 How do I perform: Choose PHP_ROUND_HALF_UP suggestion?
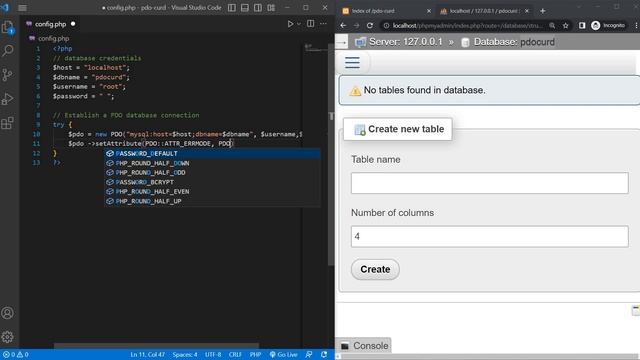point(212,201)
